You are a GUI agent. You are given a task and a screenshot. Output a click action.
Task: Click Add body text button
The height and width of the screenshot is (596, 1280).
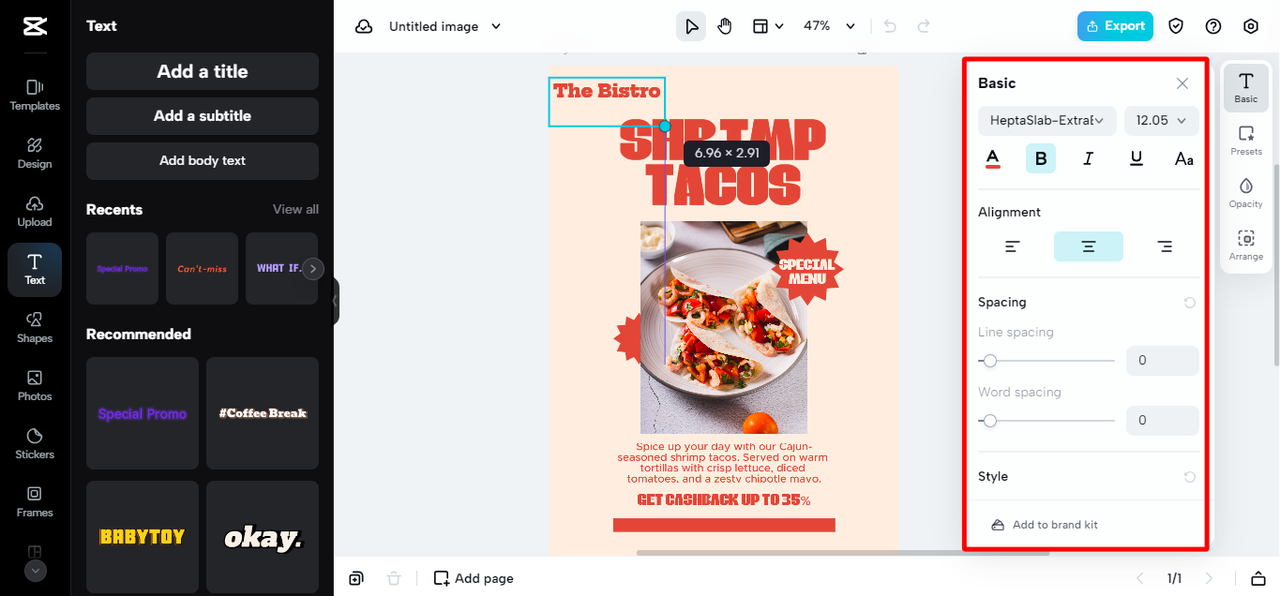click(202, 161)
